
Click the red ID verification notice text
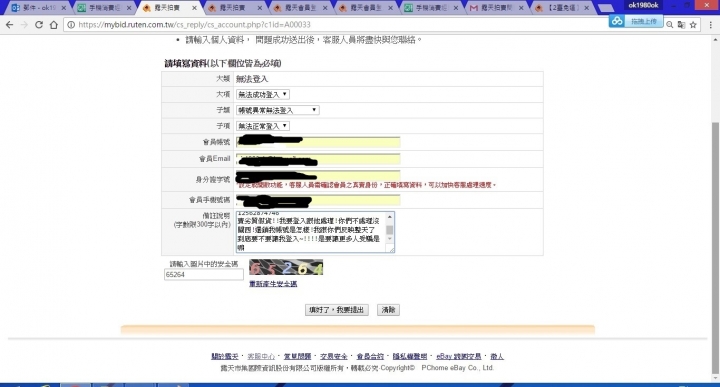(x=367, y=185)
